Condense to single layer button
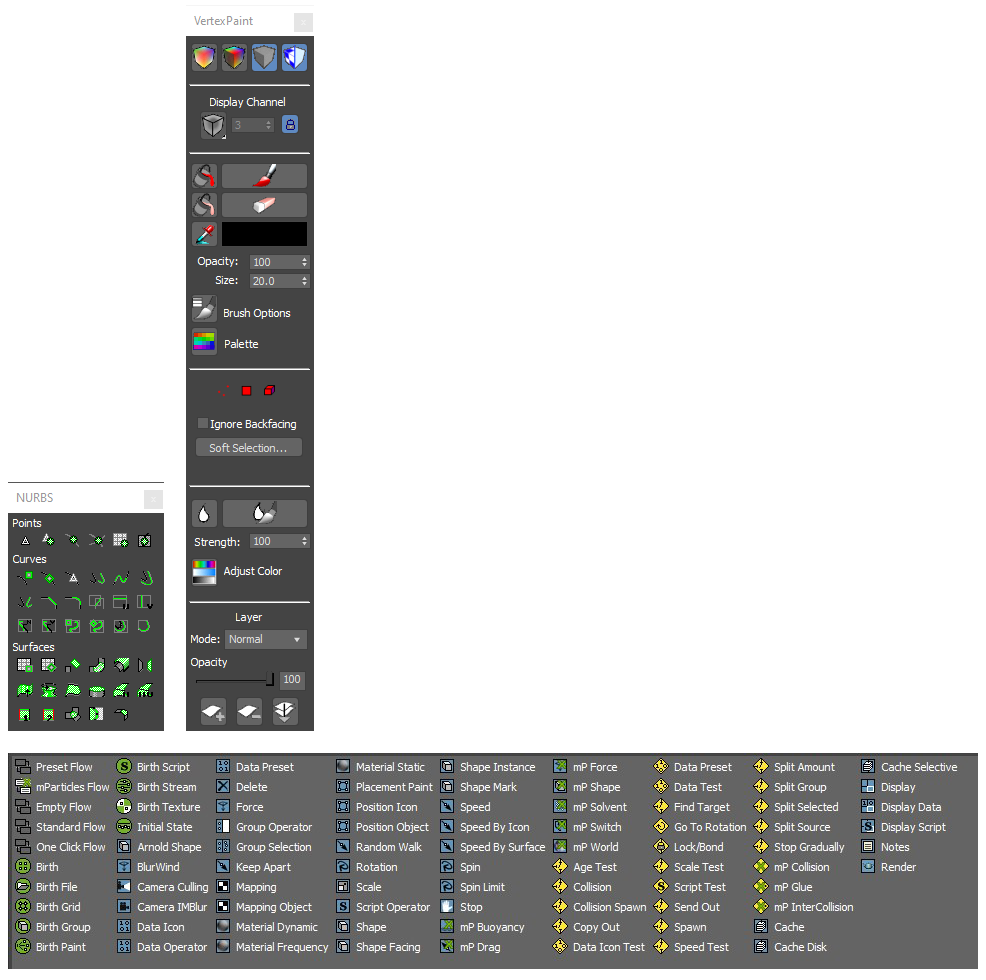The width and height of the screenshot is (986, 980). (284, 711)
